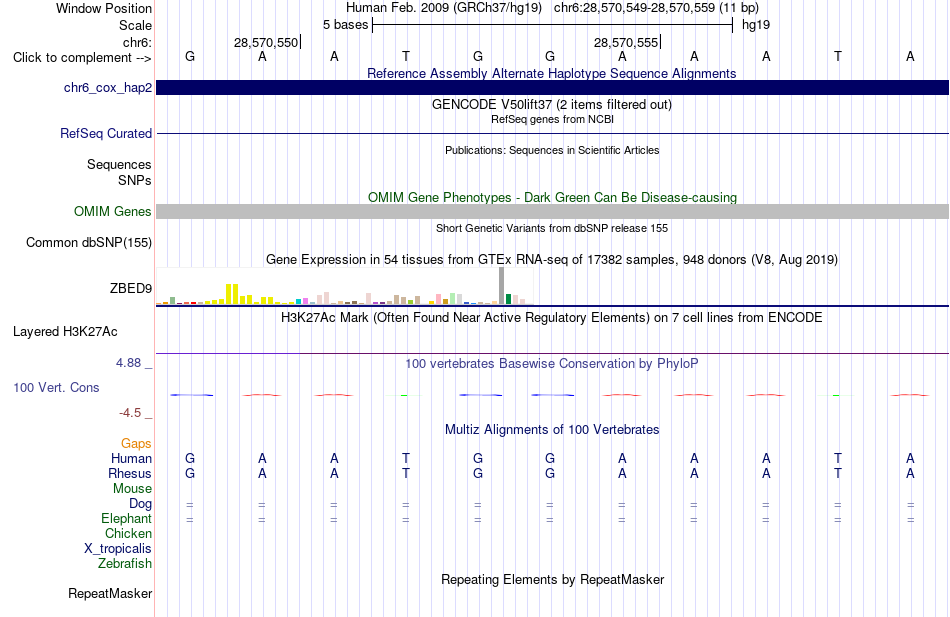This screenshot has width=950, height=617.
Task: Click the first green PhyloP conservation mark
Action: pos(405,395)
